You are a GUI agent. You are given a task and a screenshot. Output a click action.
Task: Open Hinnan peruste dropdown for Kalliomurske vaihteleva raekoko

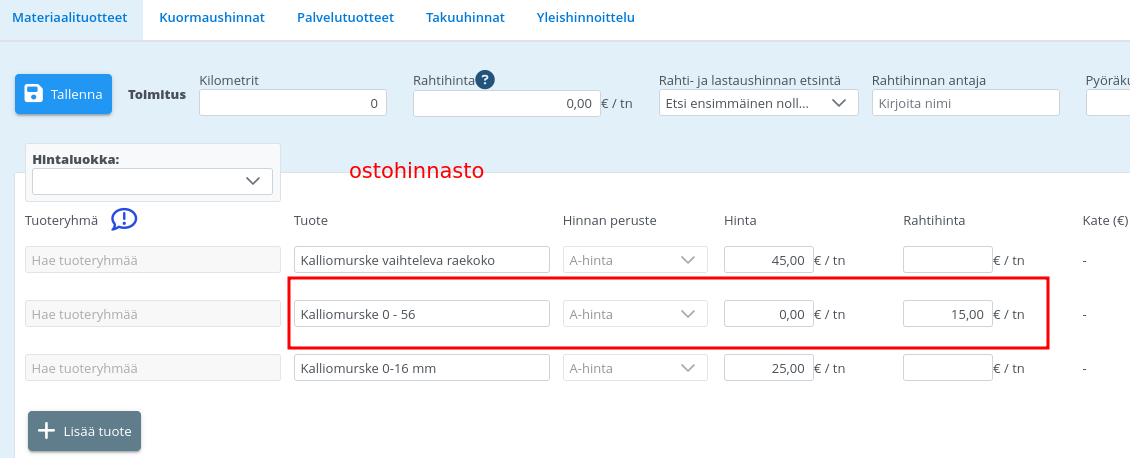click(x=635, y=260)
